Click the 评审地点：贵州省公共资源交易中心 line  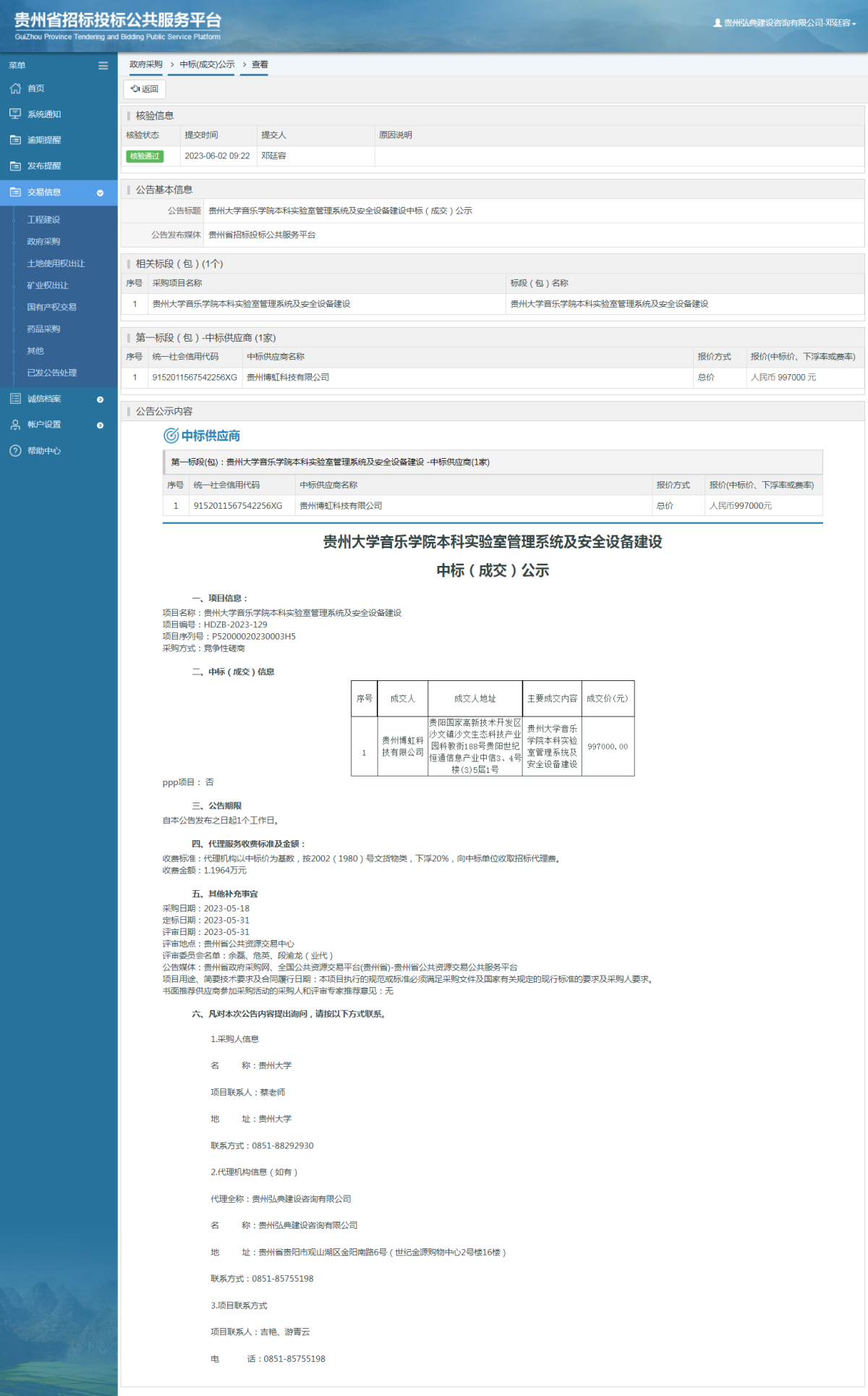click(228, 944)
